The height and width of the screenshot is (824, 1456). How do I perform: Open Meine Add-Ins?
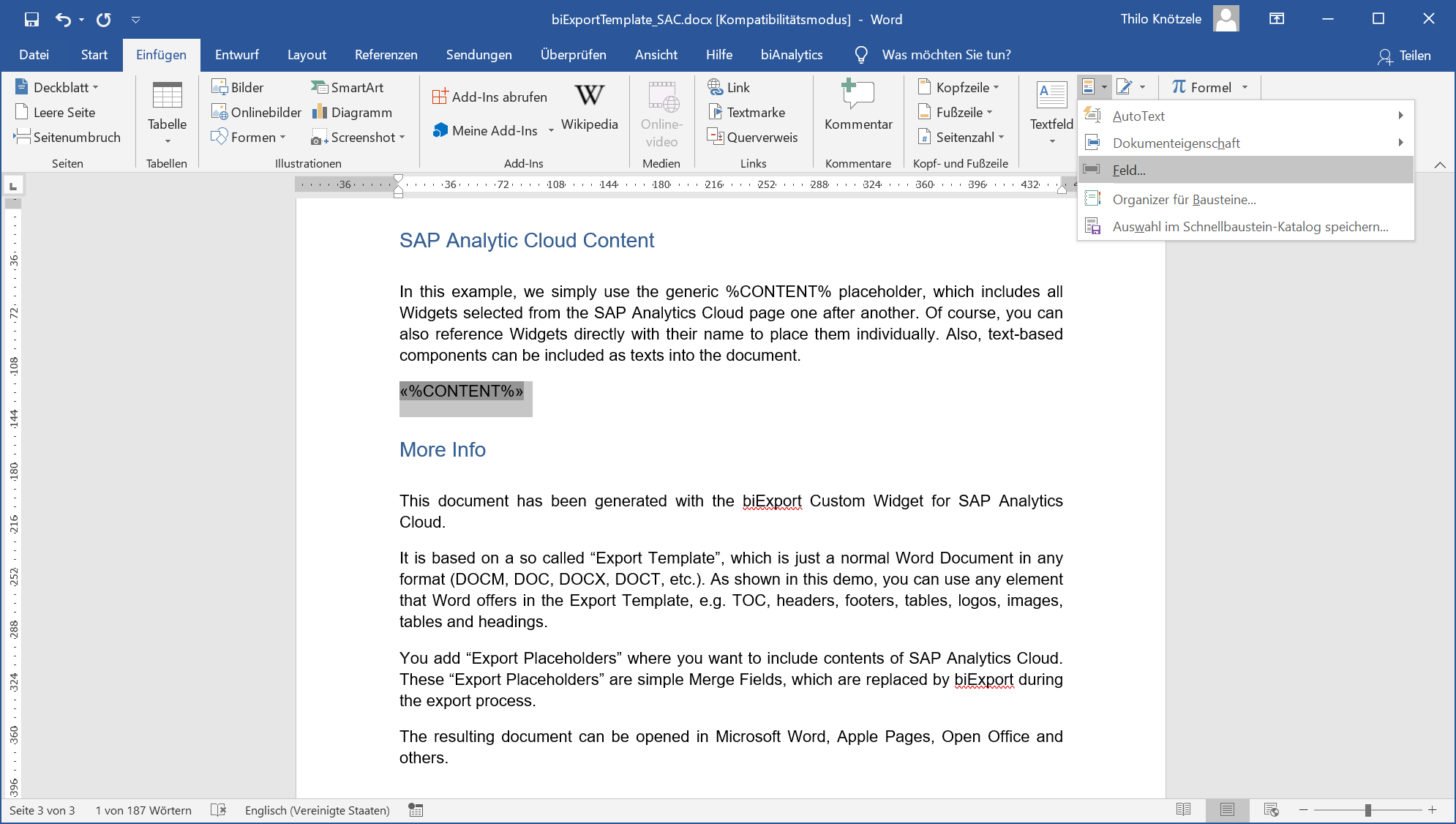(493, 130)
